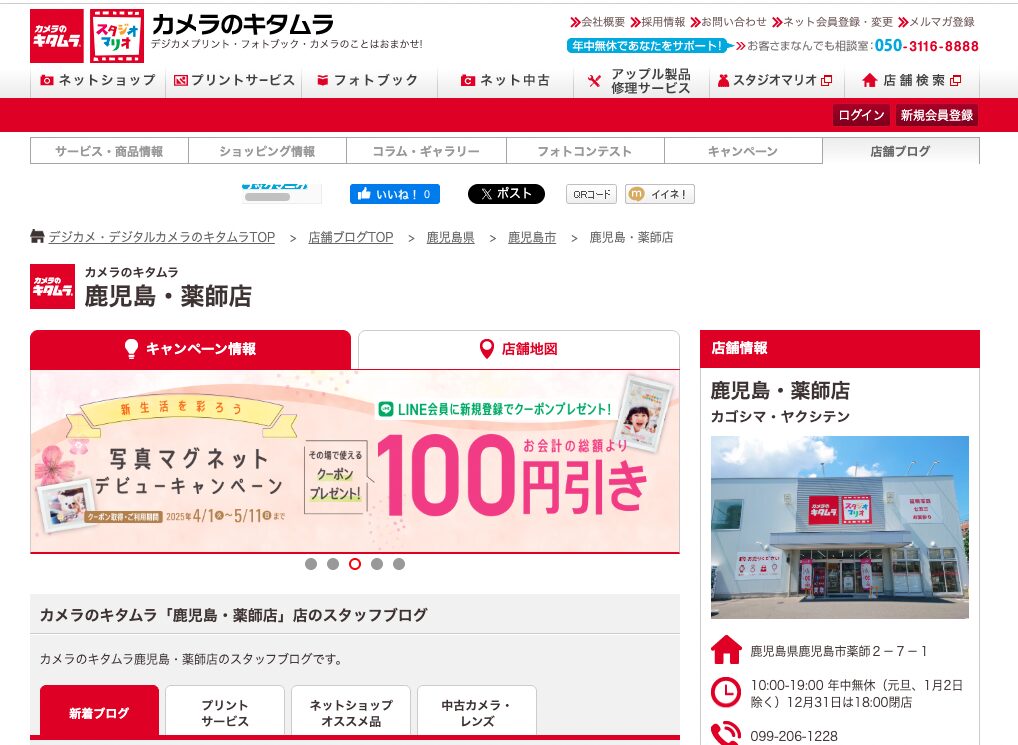Select 中古カメラ・レンズ blog tab
The width and height of the screenshot is (1018, 745).
coord(477,713)
